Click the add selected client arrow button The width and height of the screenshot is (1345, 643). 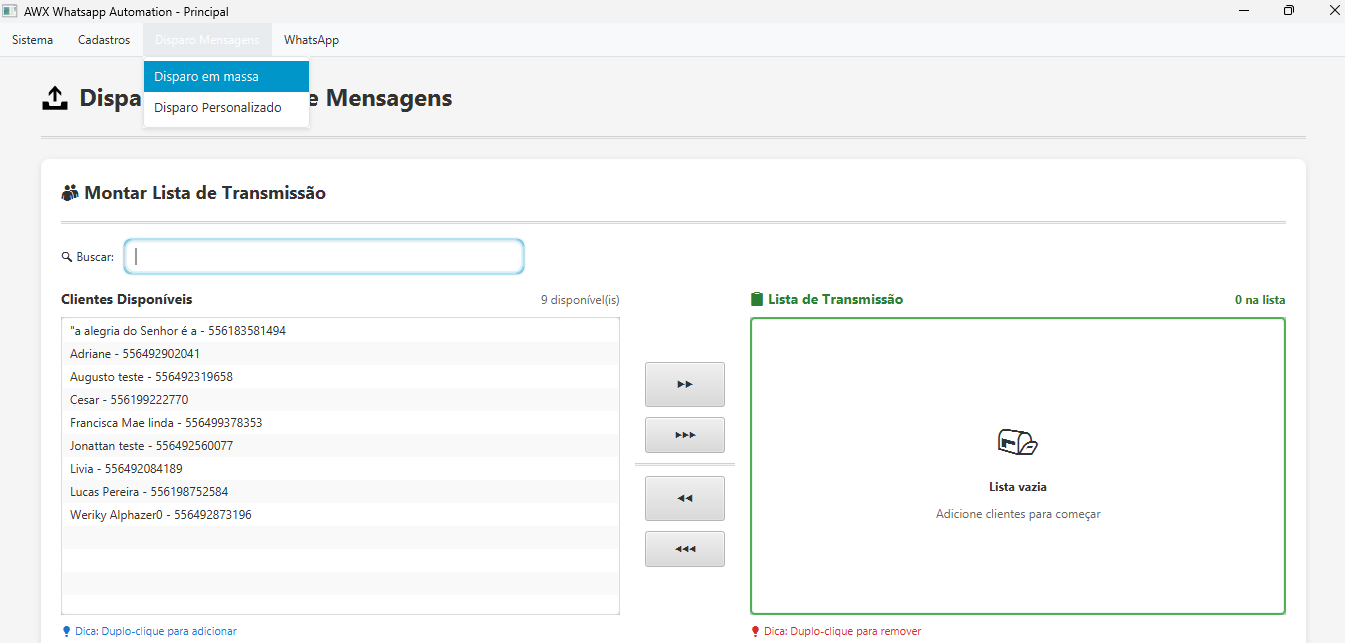point(684,384)
